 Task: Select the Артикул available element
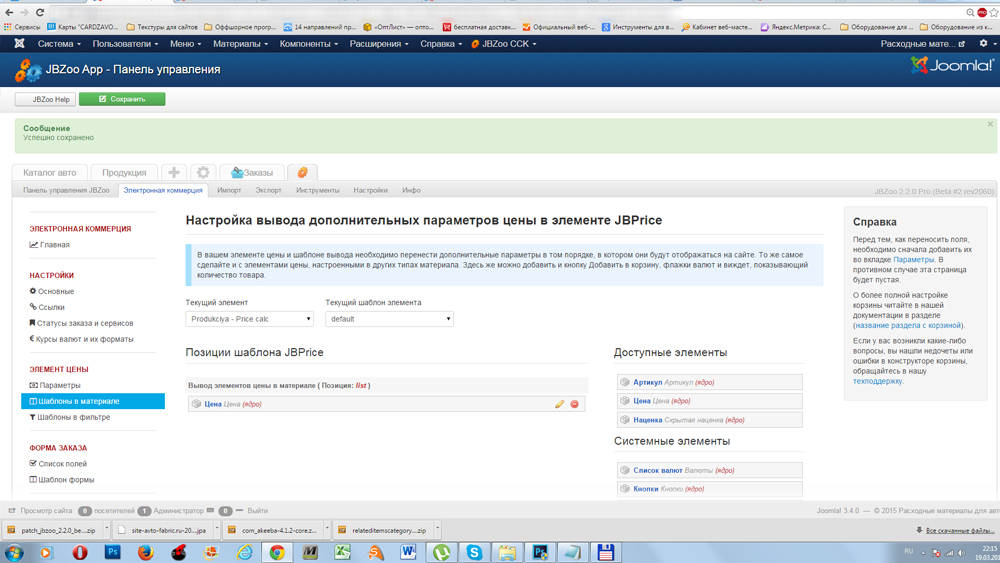(709, 382)
